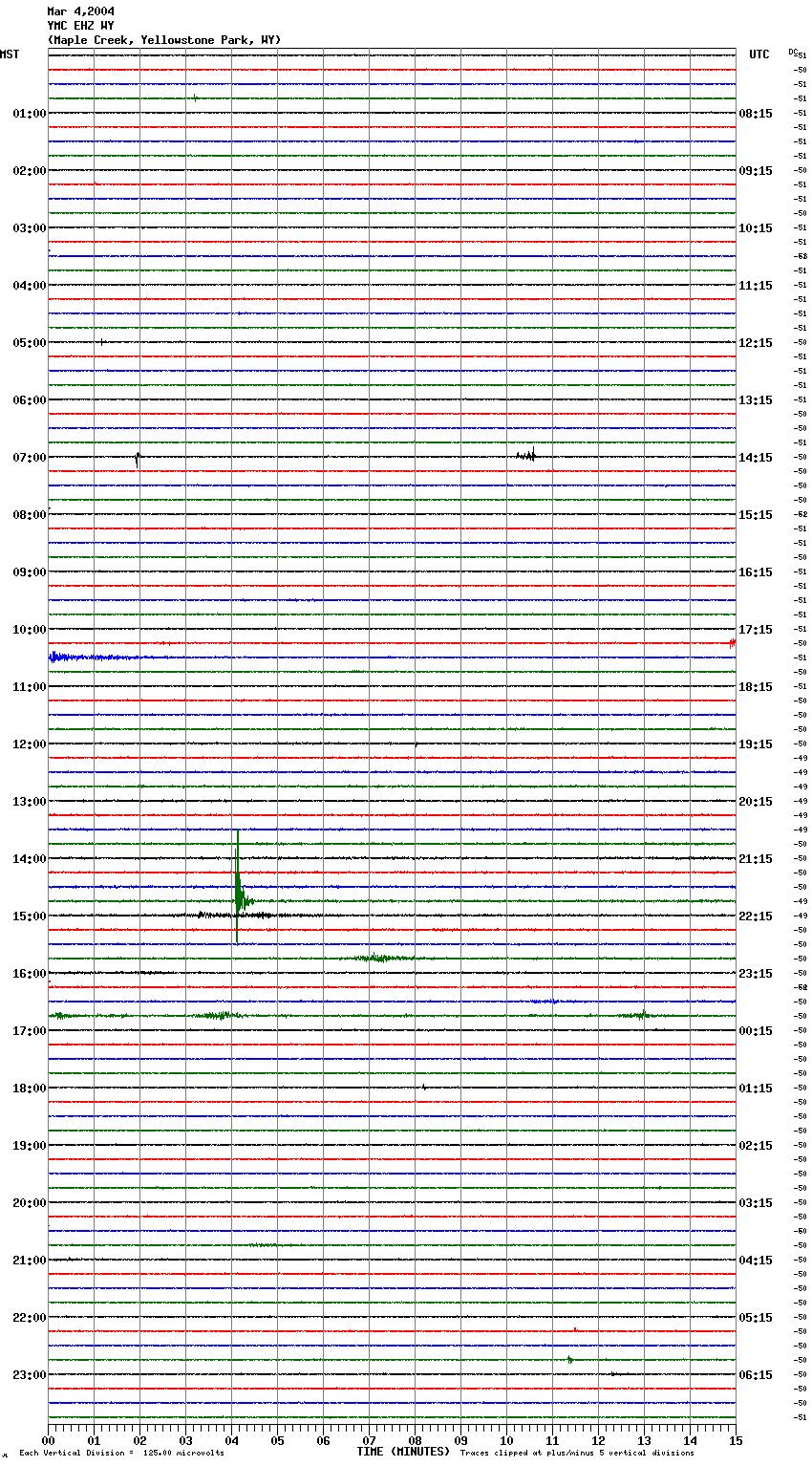Select the 21:00 MST time label
This screenshot has width=812, height=1466.
click(29, 1261)
